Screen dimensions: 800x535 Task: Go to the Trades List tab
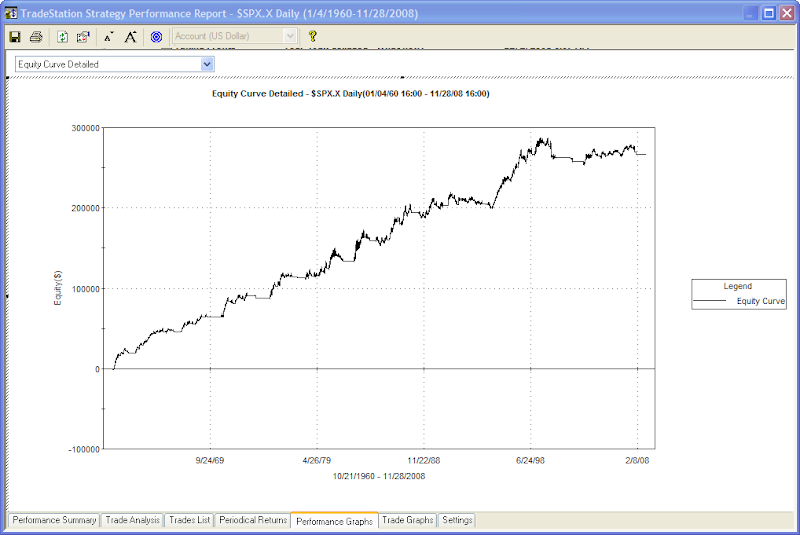189,520
